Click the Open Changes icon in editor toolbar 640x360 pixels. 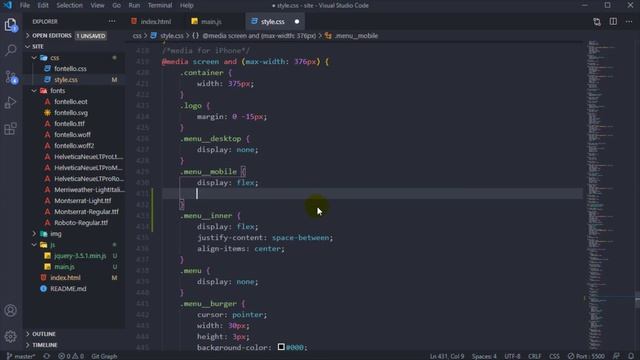(x=597, y=22)
